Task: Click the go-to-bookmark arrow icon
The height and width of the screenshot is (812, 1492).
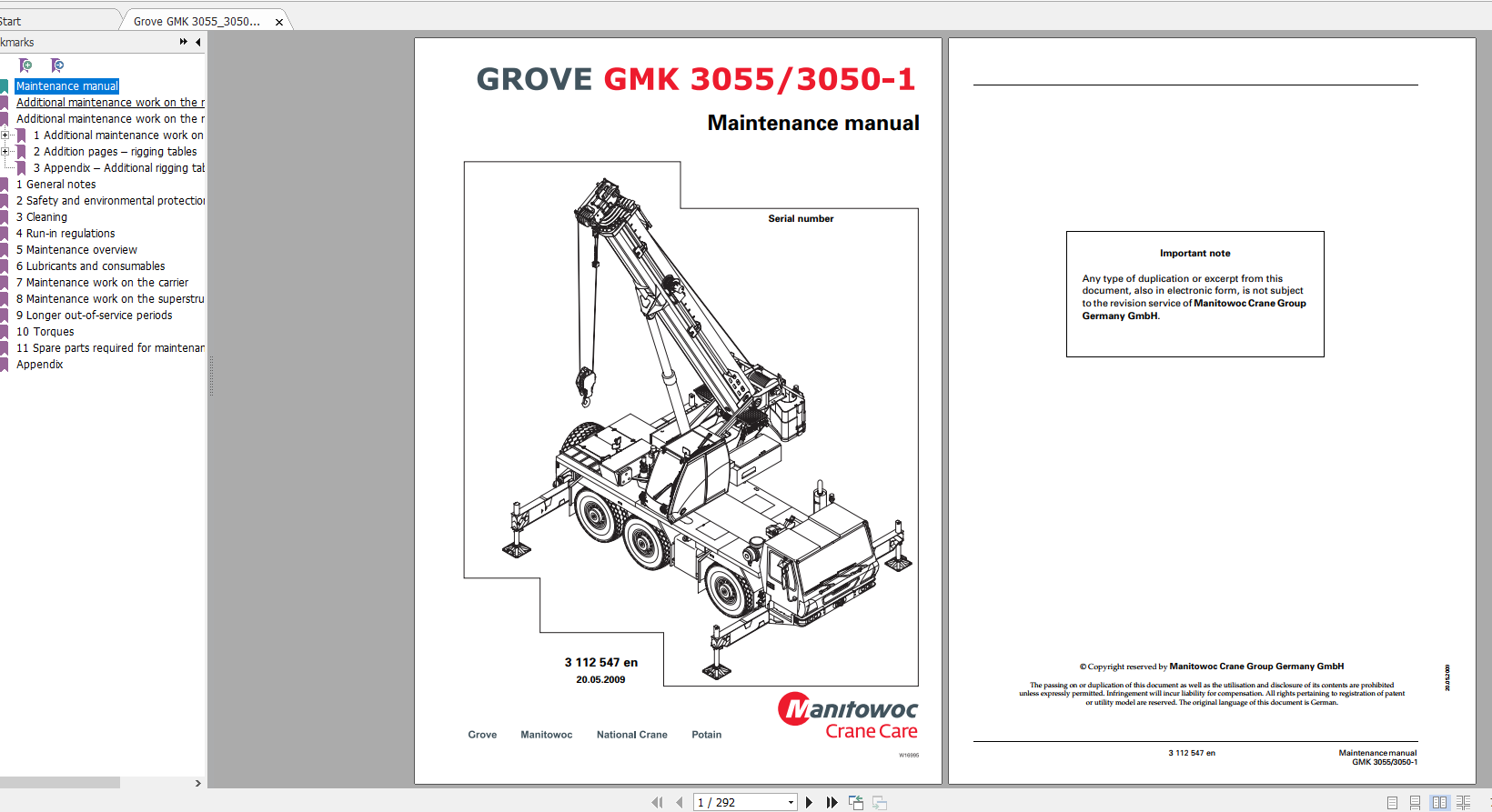Action: pyautogui.click(x=57, y=65)
